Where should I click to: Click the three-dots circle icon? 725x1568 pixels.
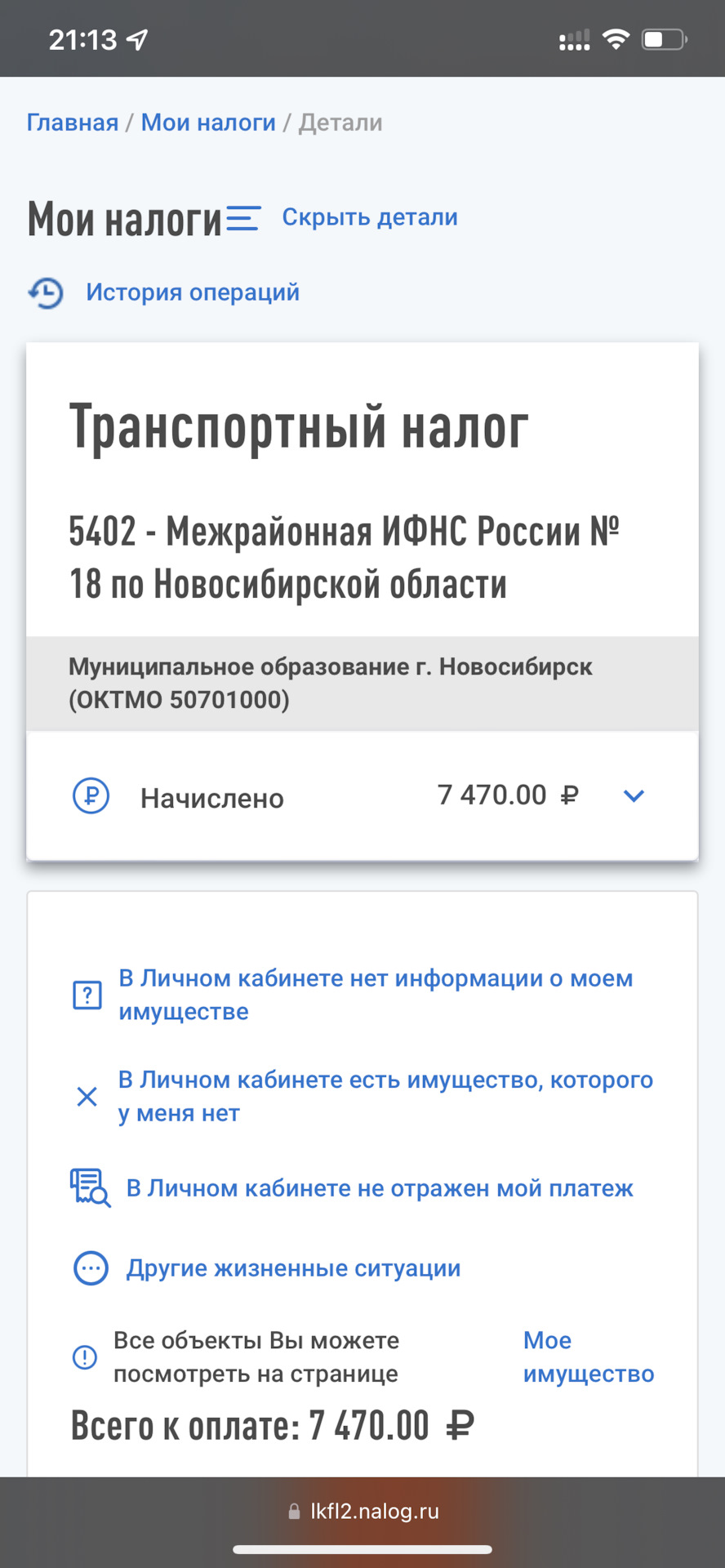pyautogui.click(x=91, y=1268)
